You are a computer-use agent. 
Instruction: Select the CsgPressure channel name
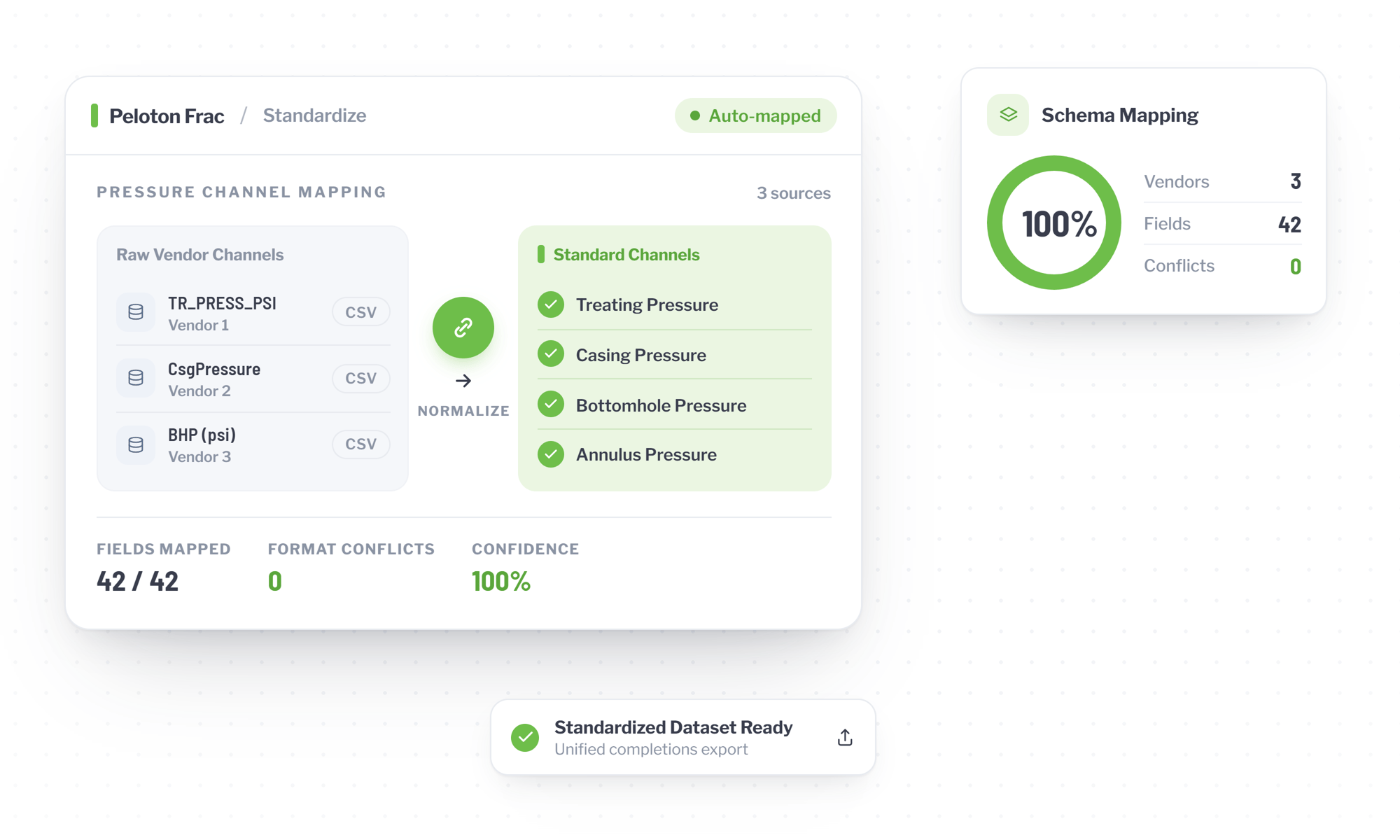click(214, 369)
